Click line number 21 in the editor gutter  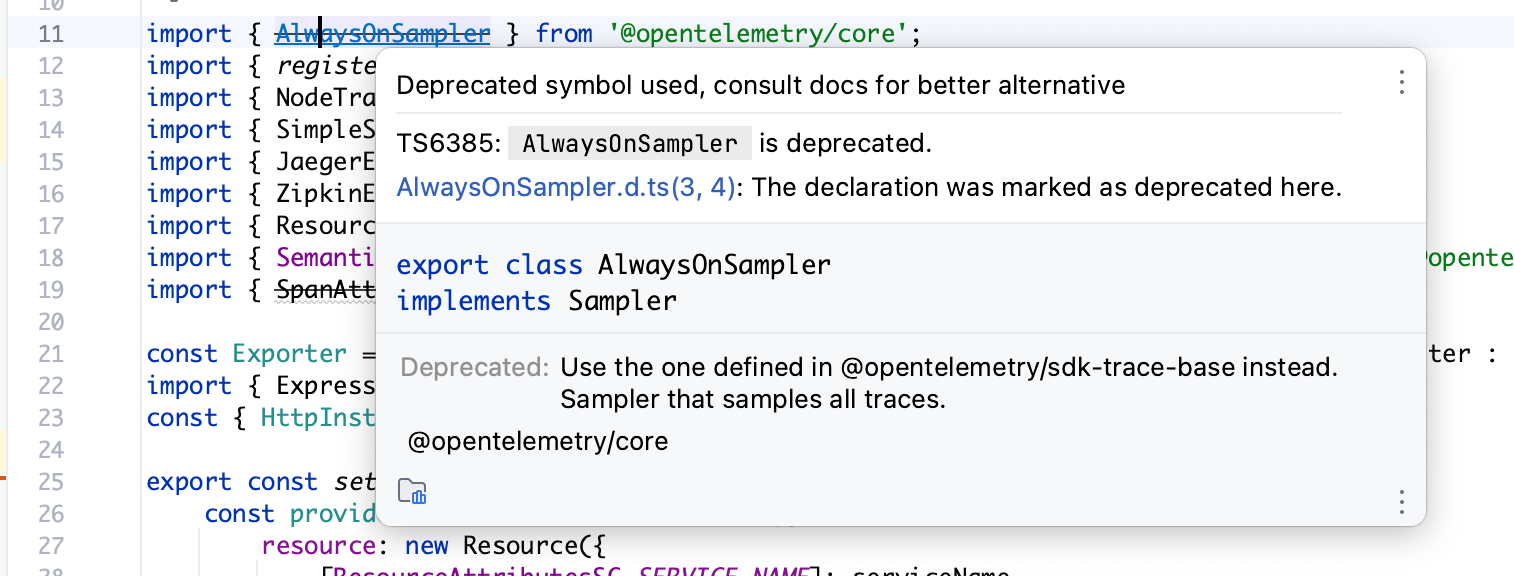[50, 353]
